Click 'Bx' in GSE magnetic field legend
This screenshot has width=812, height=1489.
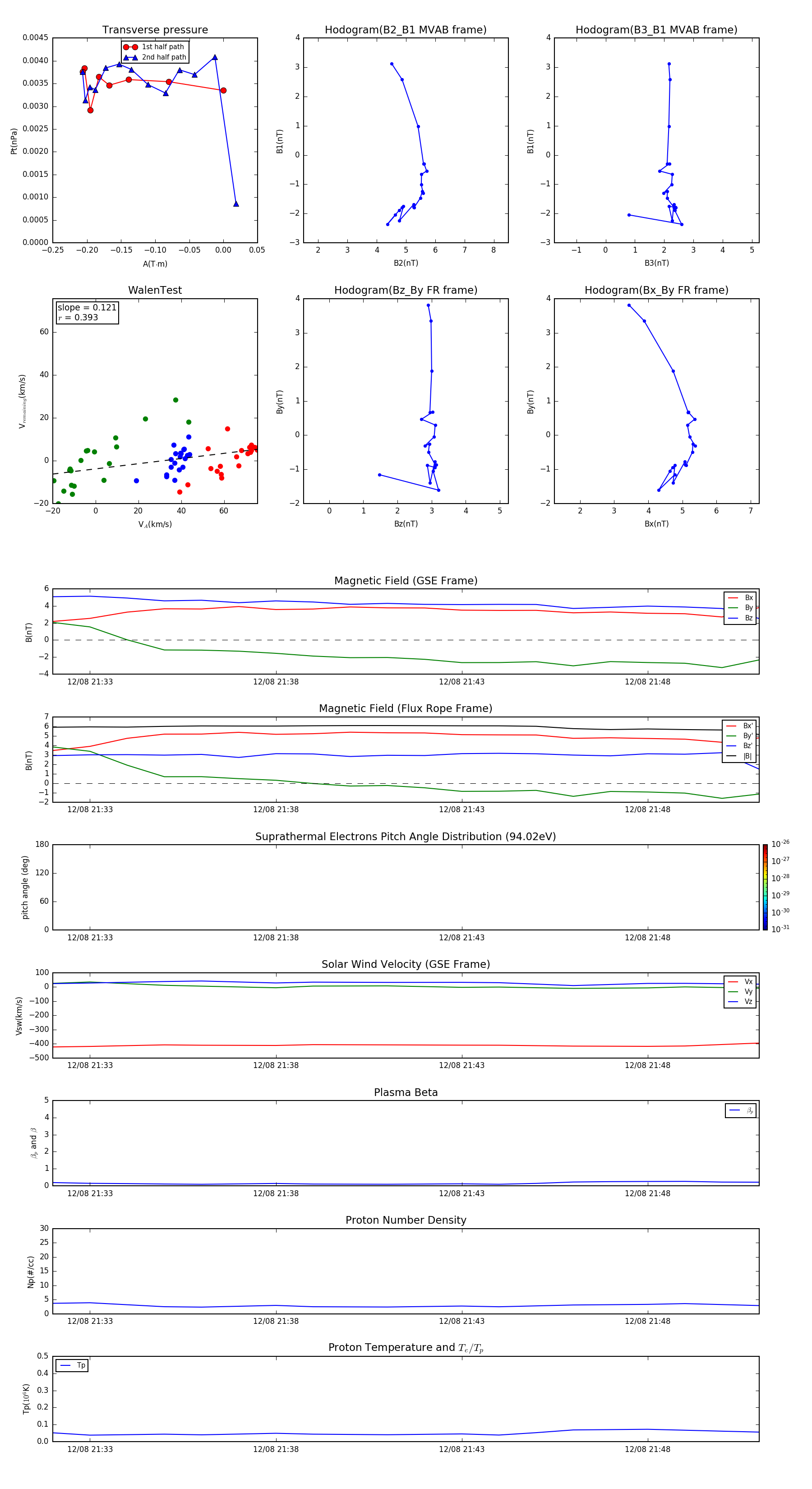(740, 598)
